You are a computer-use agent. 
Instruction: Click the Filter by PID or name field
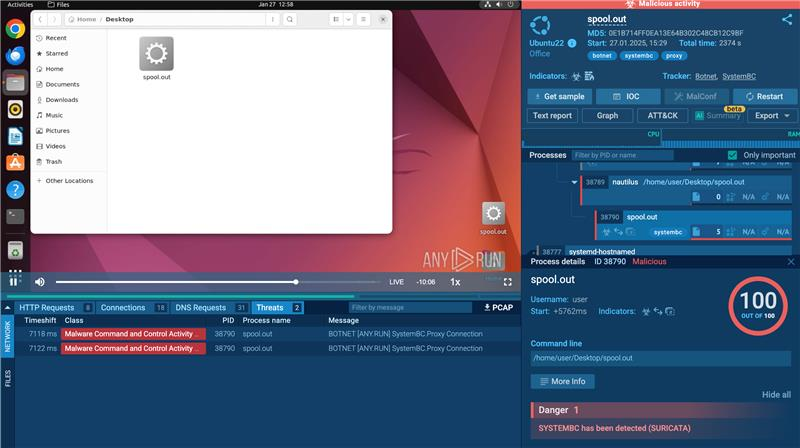[x=622, y=155]
